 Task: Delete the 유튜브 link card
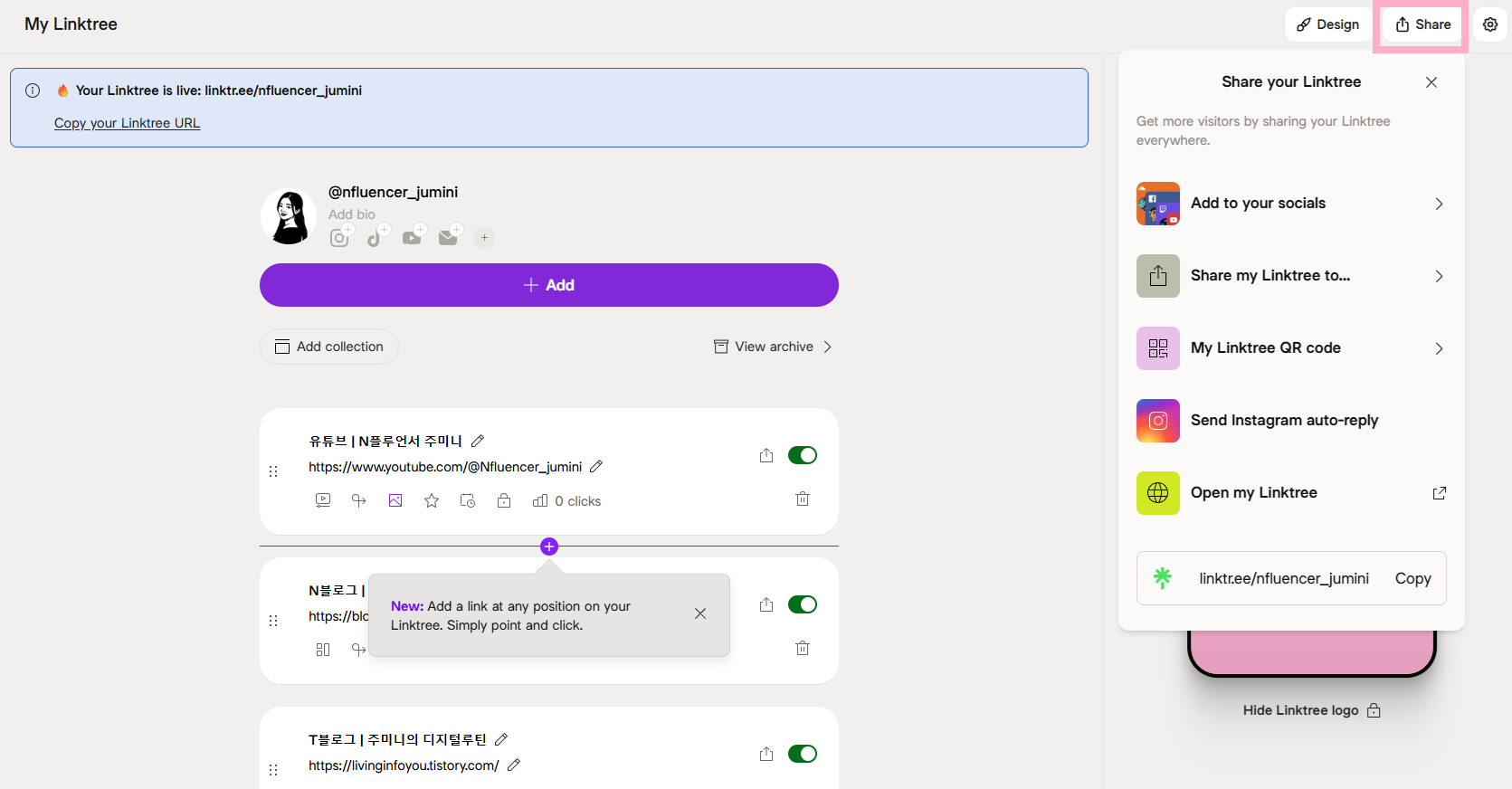click(x=803, y=499)
